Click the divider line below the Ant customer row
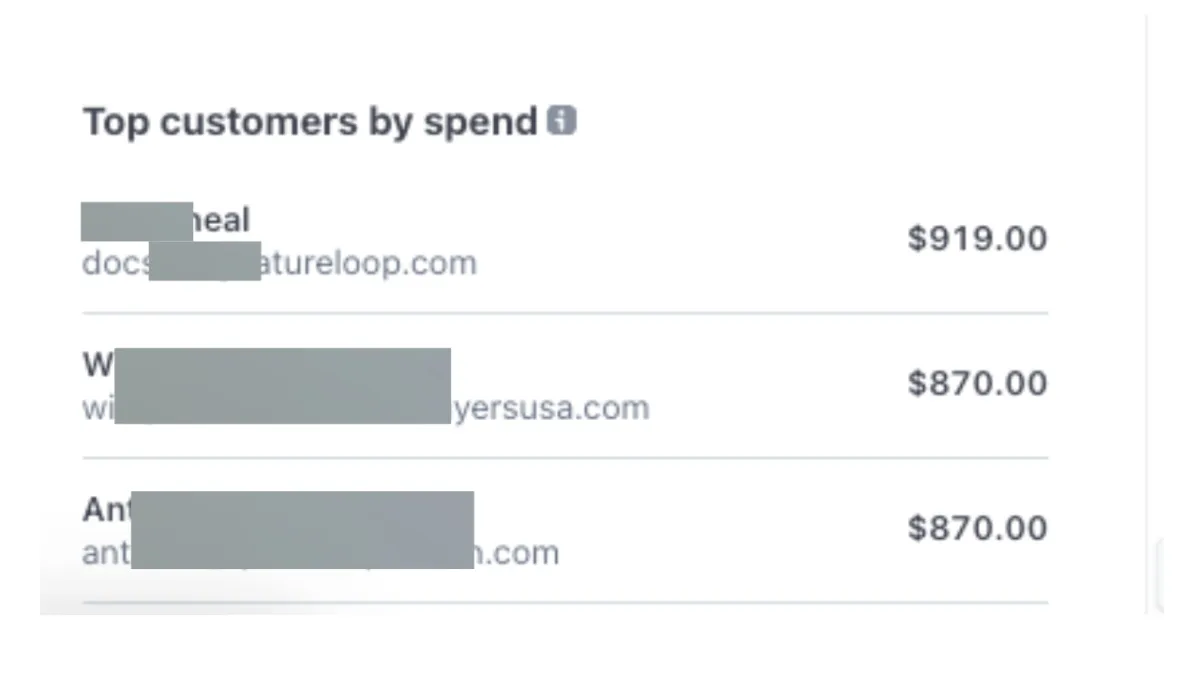This screenshot has width=1200, height=675. pos(565,603)
